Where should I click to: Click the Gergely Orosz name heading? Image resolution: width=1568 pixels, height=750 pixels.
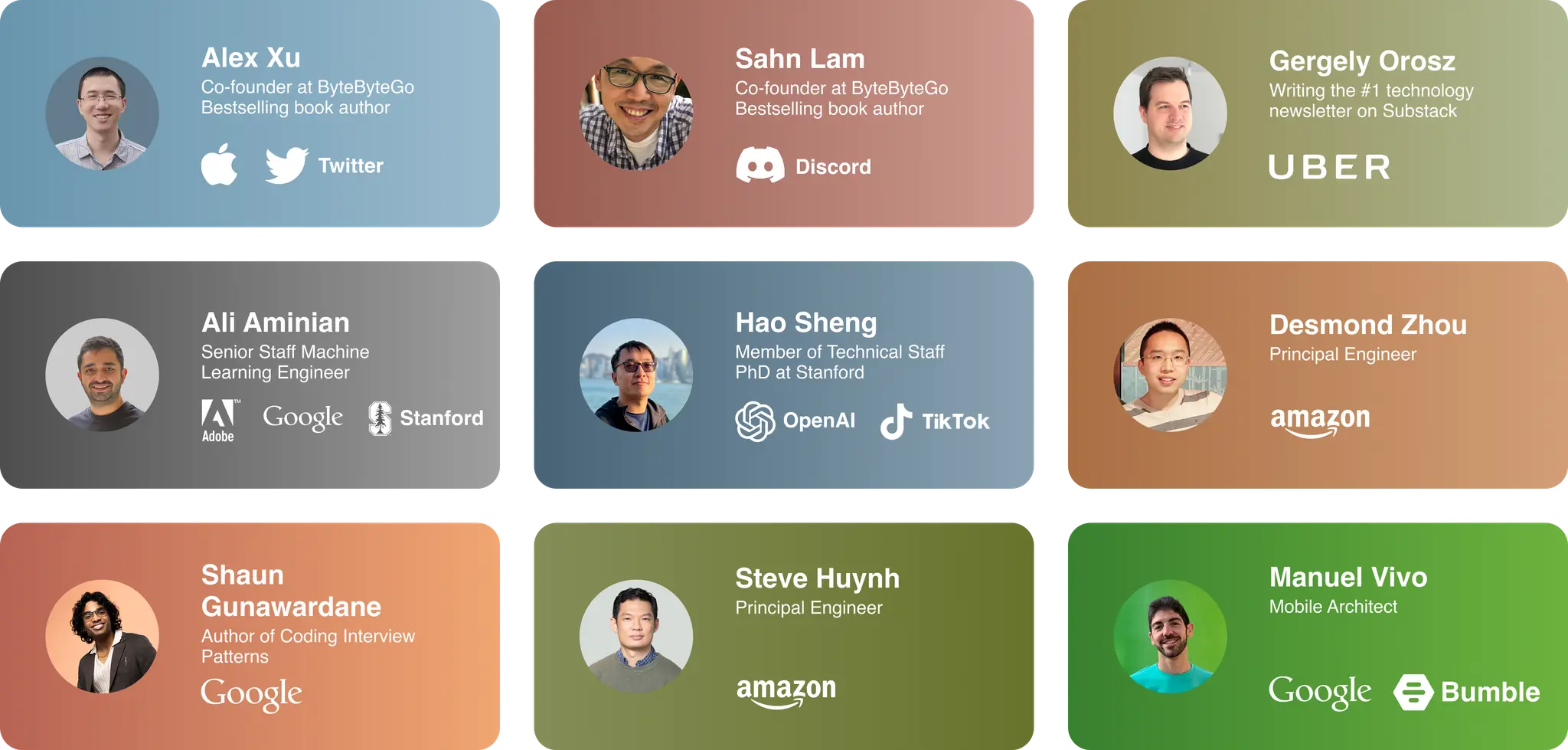[x=1362, y=61]
